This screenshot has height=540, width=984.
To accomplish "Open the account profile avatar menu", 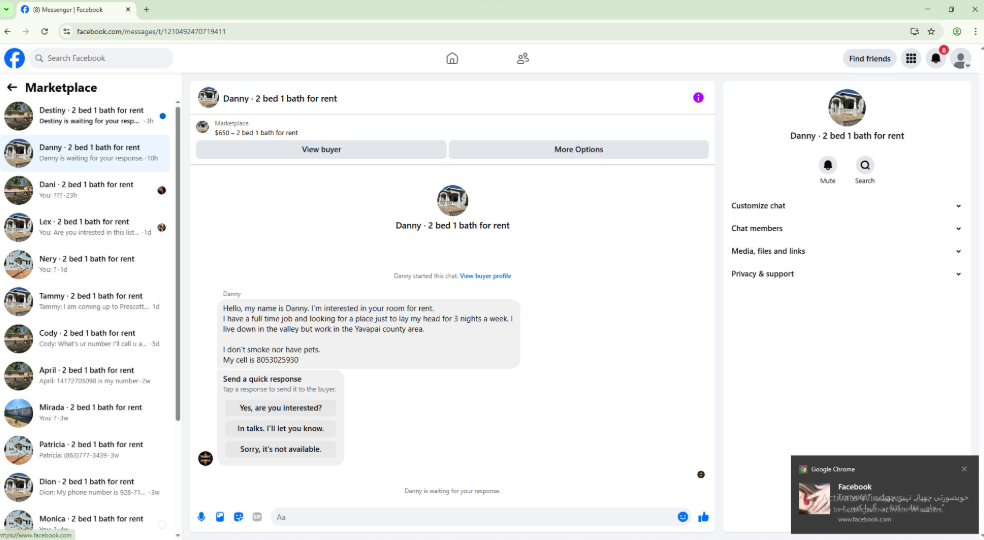I will pos(960,58).
